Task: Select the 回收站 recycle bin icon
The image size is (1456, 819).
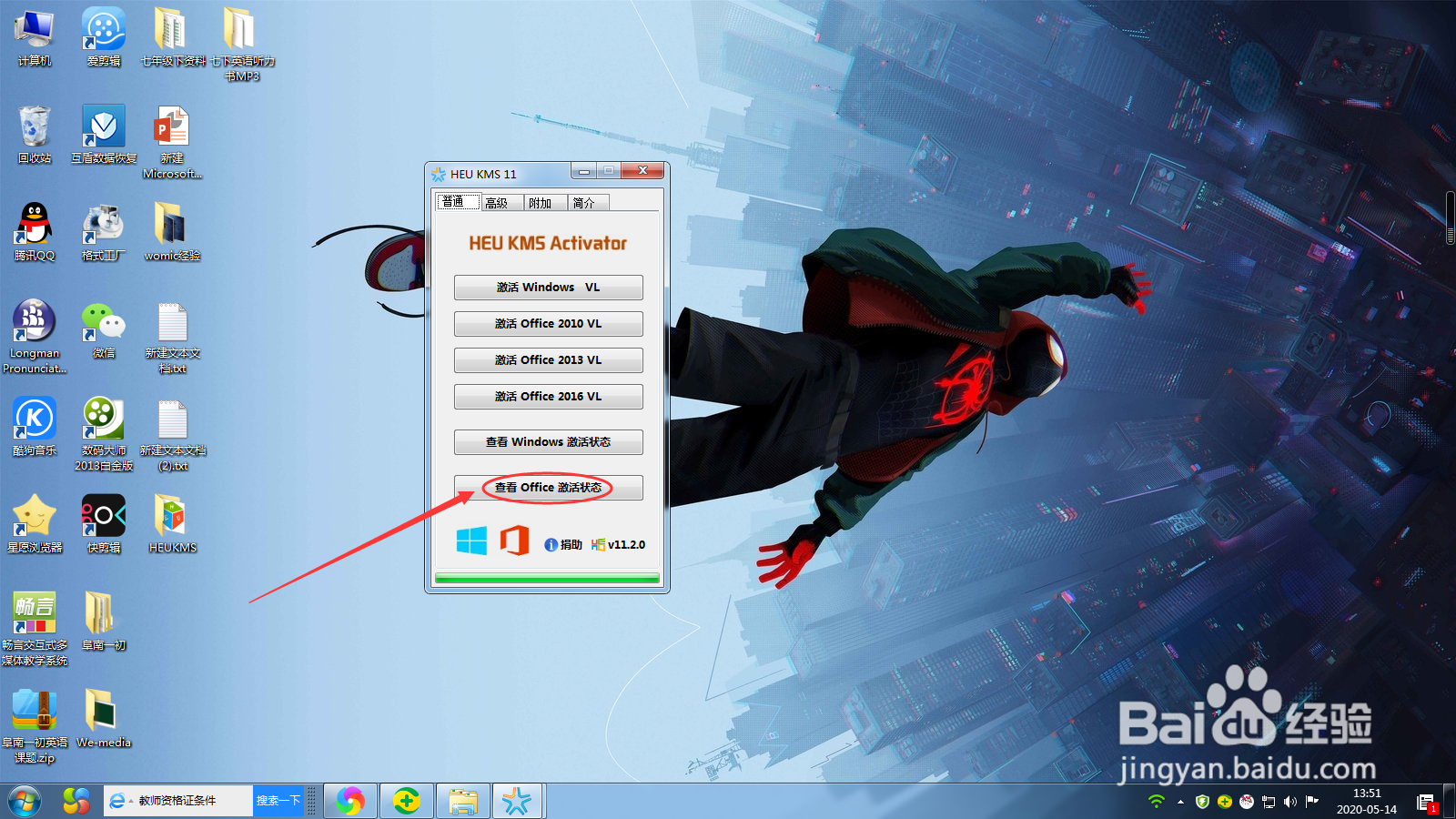Action: pos(35,136)
